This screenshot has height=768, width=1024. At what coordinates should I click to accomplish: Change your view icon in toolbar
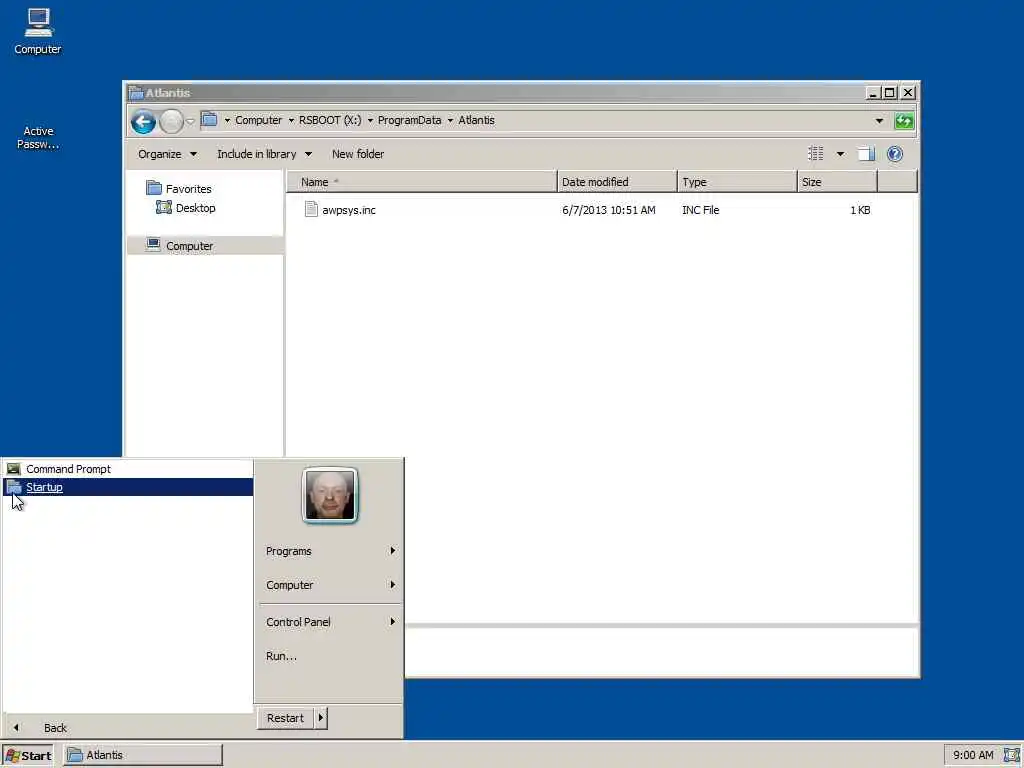coord(816,153)
